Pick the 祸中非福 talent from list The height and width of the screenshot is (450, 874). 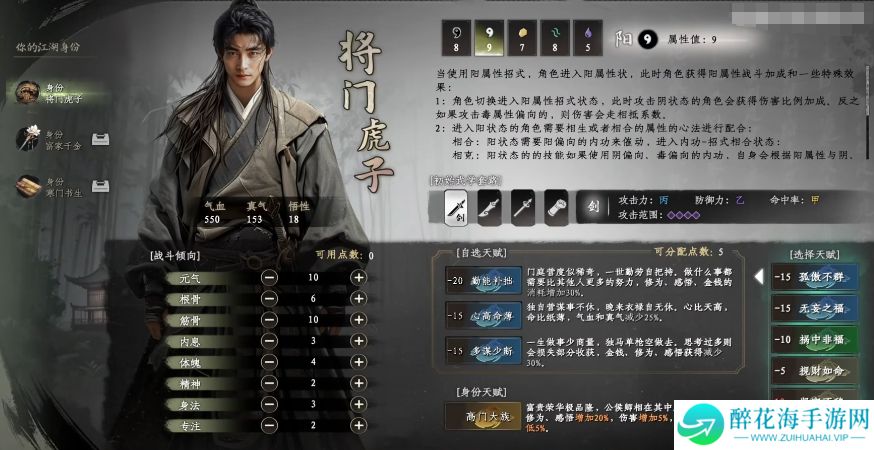click(814, 339)
